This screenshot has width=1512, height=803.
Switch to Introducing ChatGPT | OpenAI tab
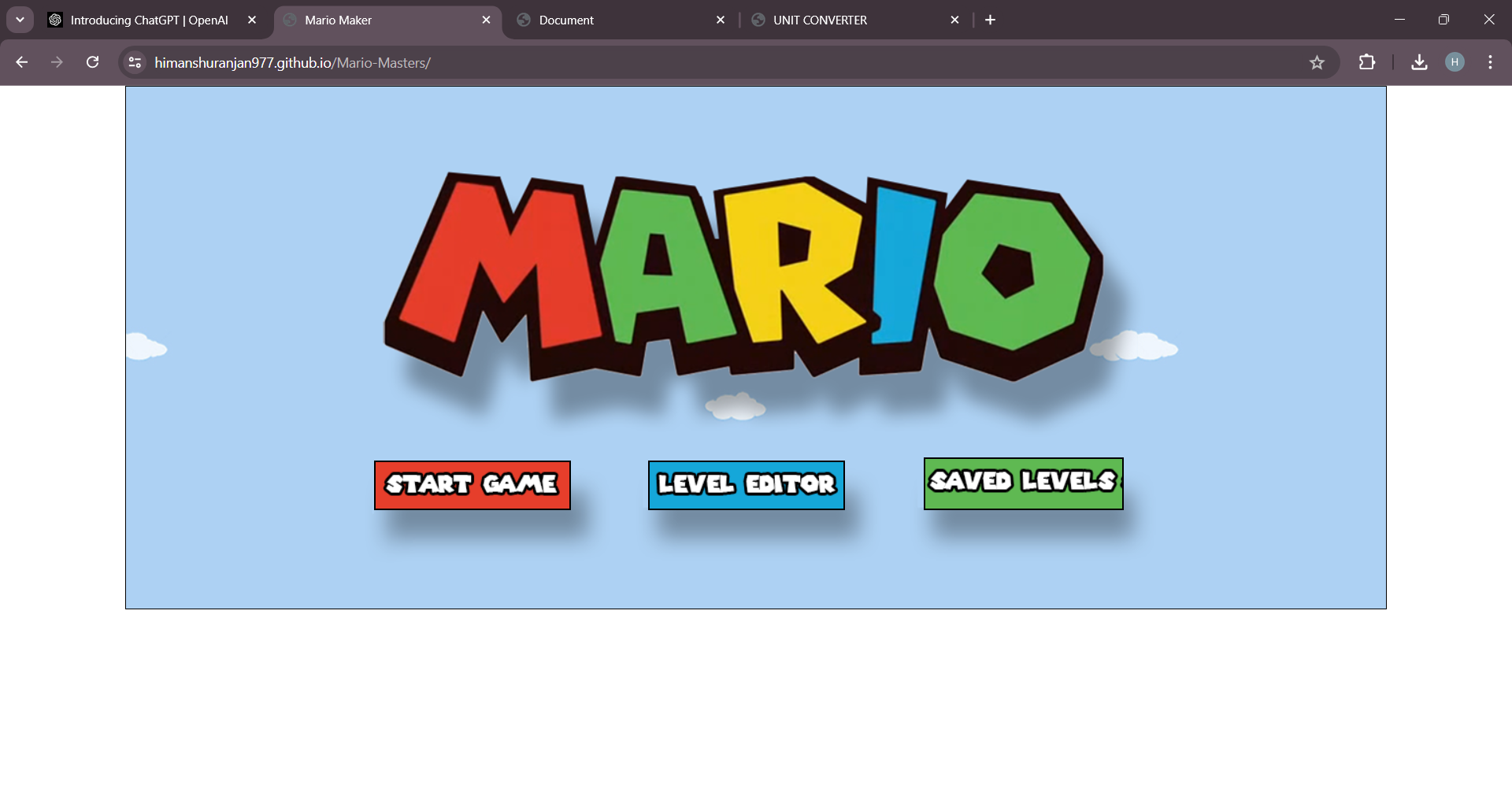tap(150, 20)
